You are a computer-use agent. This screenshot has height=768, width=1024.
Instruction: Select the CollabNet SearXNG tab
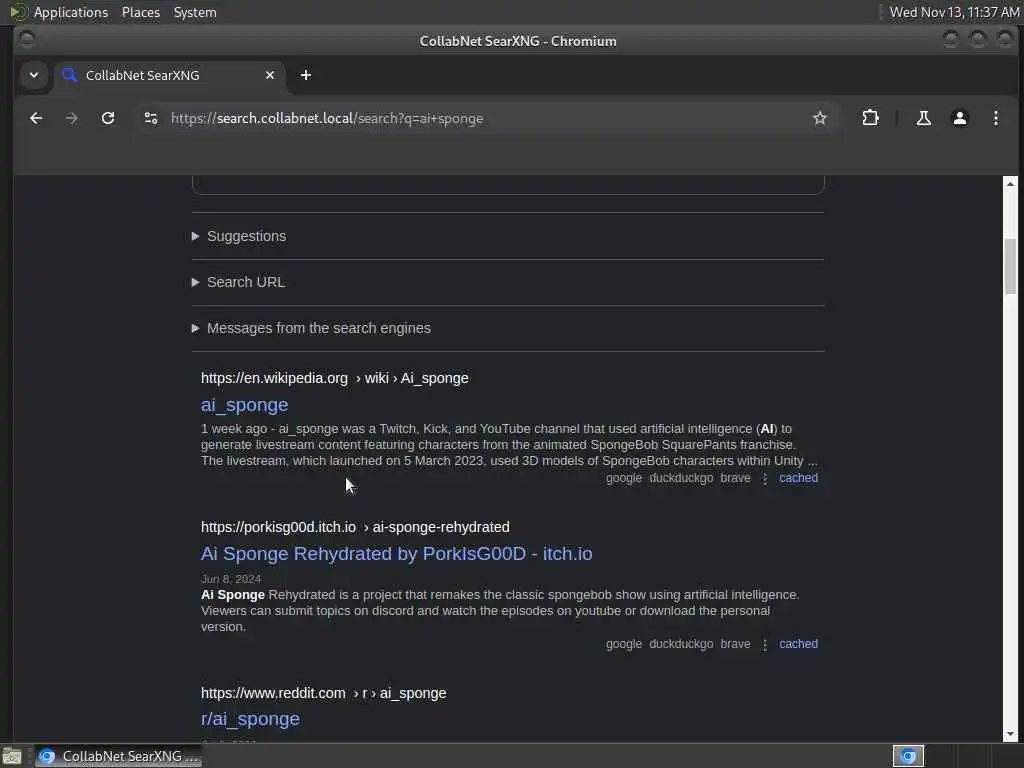[x=168, y=75]
